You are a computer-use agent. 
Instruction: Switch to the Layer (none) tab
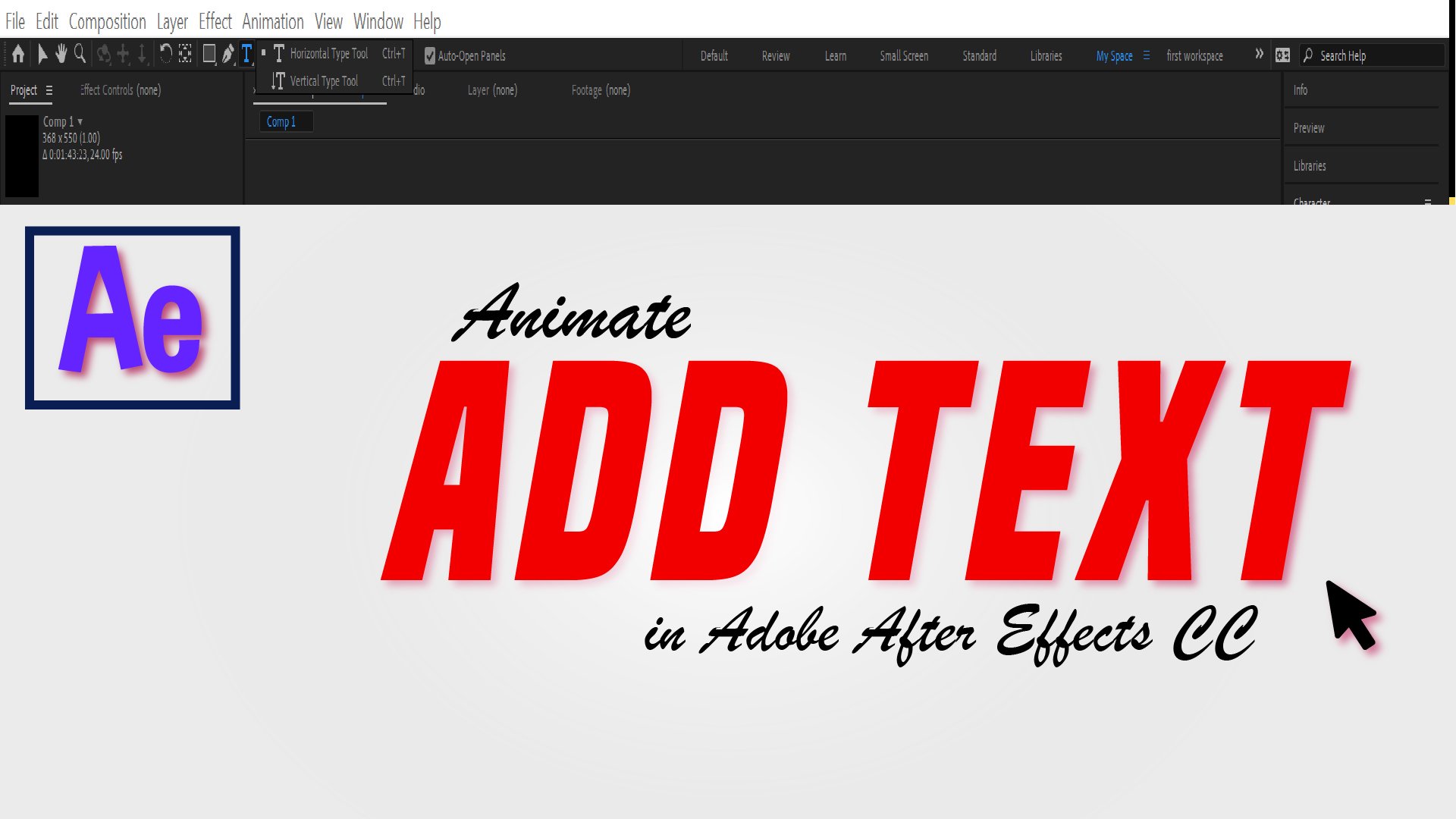pos(492,90)
